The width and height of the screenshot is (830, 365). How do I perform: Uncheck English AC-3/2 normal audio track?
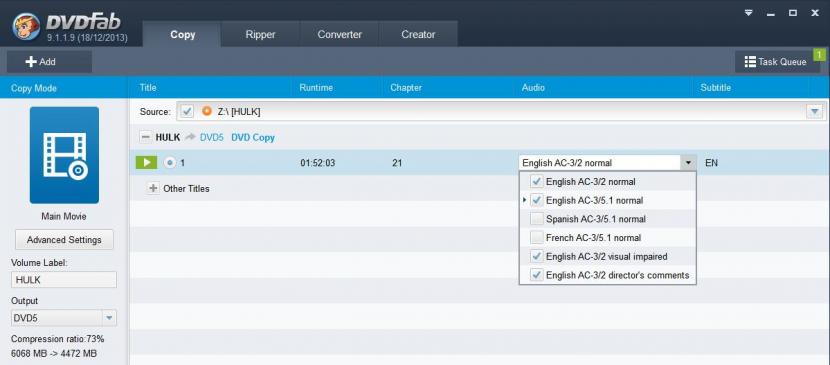537,181
